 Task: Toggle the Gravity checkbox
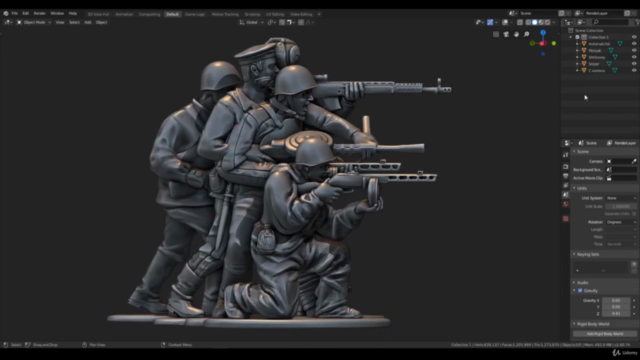[x=580, y=291]
